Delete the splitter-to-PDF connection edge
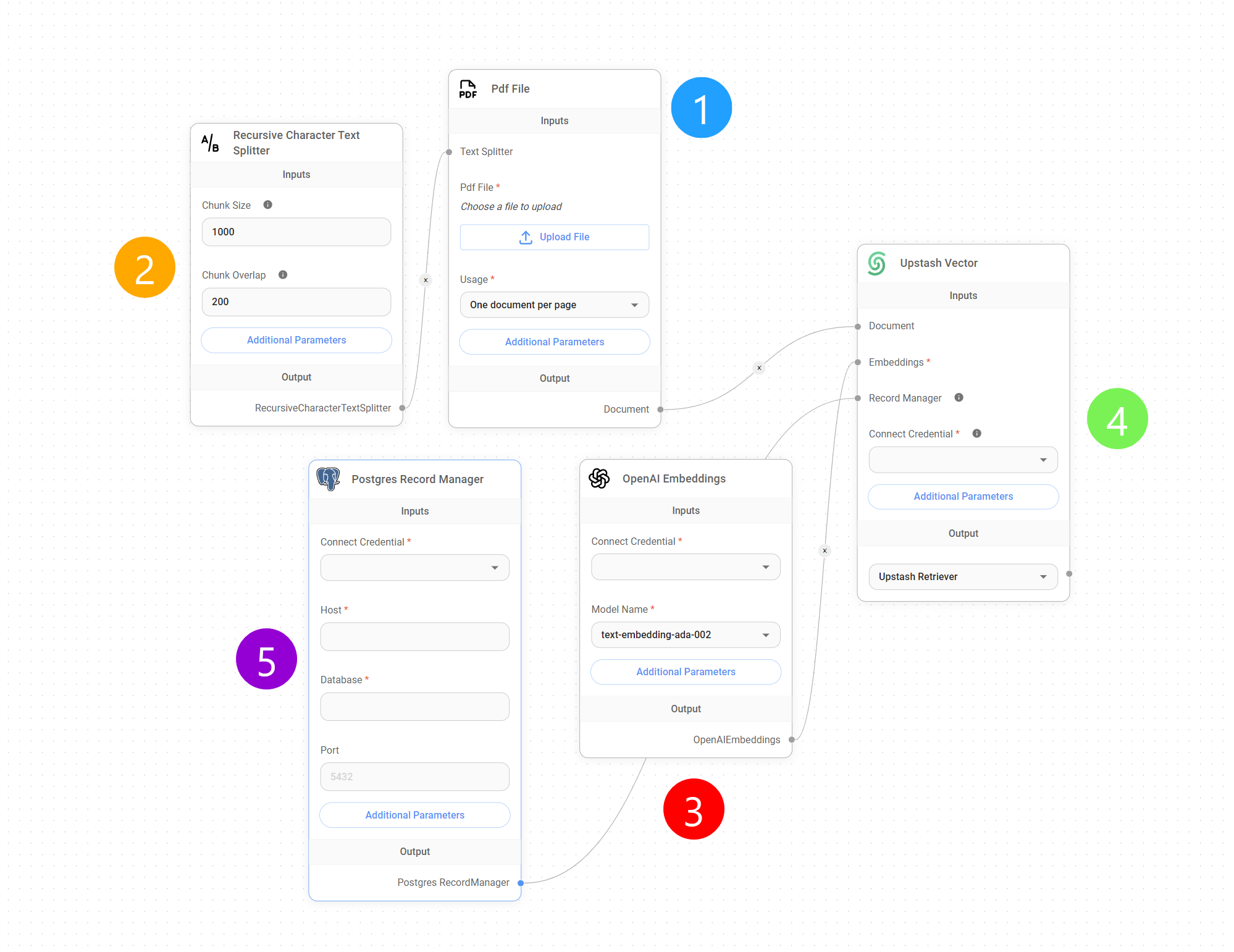Viewport: 1234px width, 952px height. (x=426, y=280)
